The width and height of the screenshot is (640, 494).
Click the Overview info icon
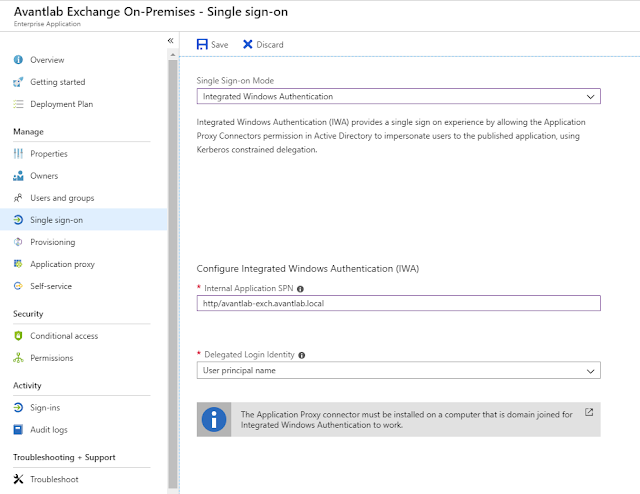pyautogui.click(x=18, y=60)
